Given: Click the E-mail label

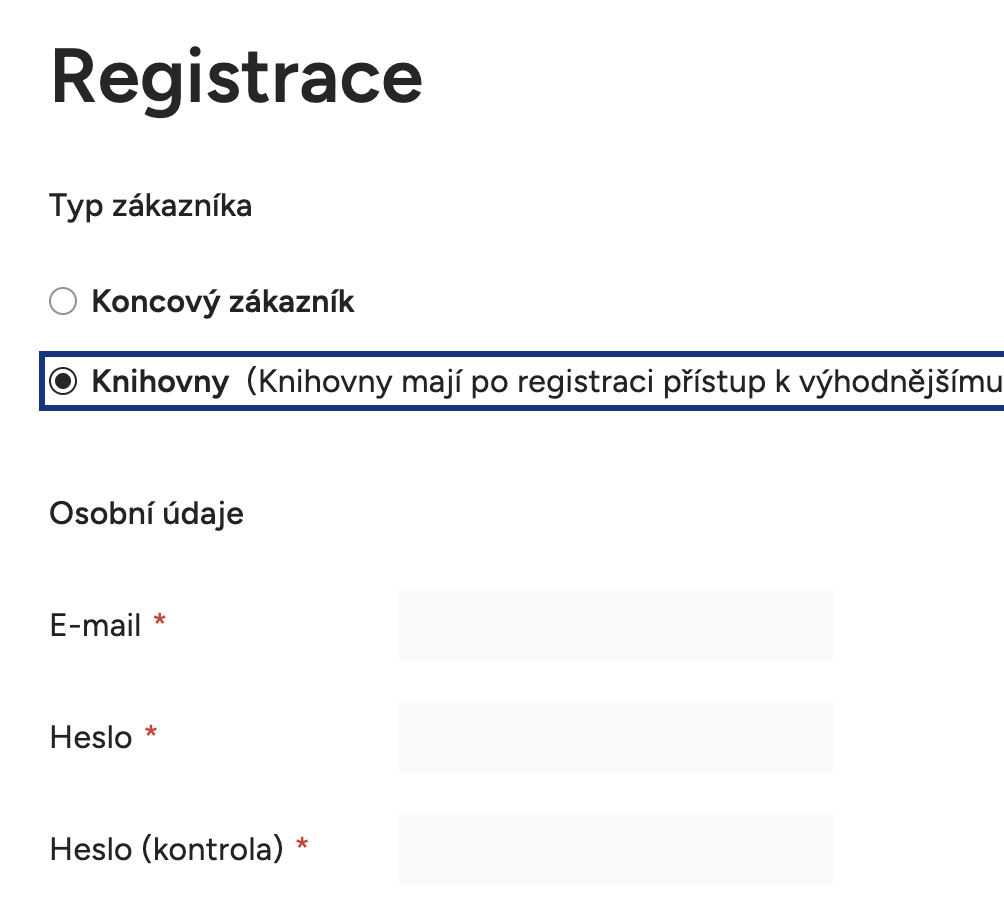Looking at the screenshot, I should click(93, 624).
